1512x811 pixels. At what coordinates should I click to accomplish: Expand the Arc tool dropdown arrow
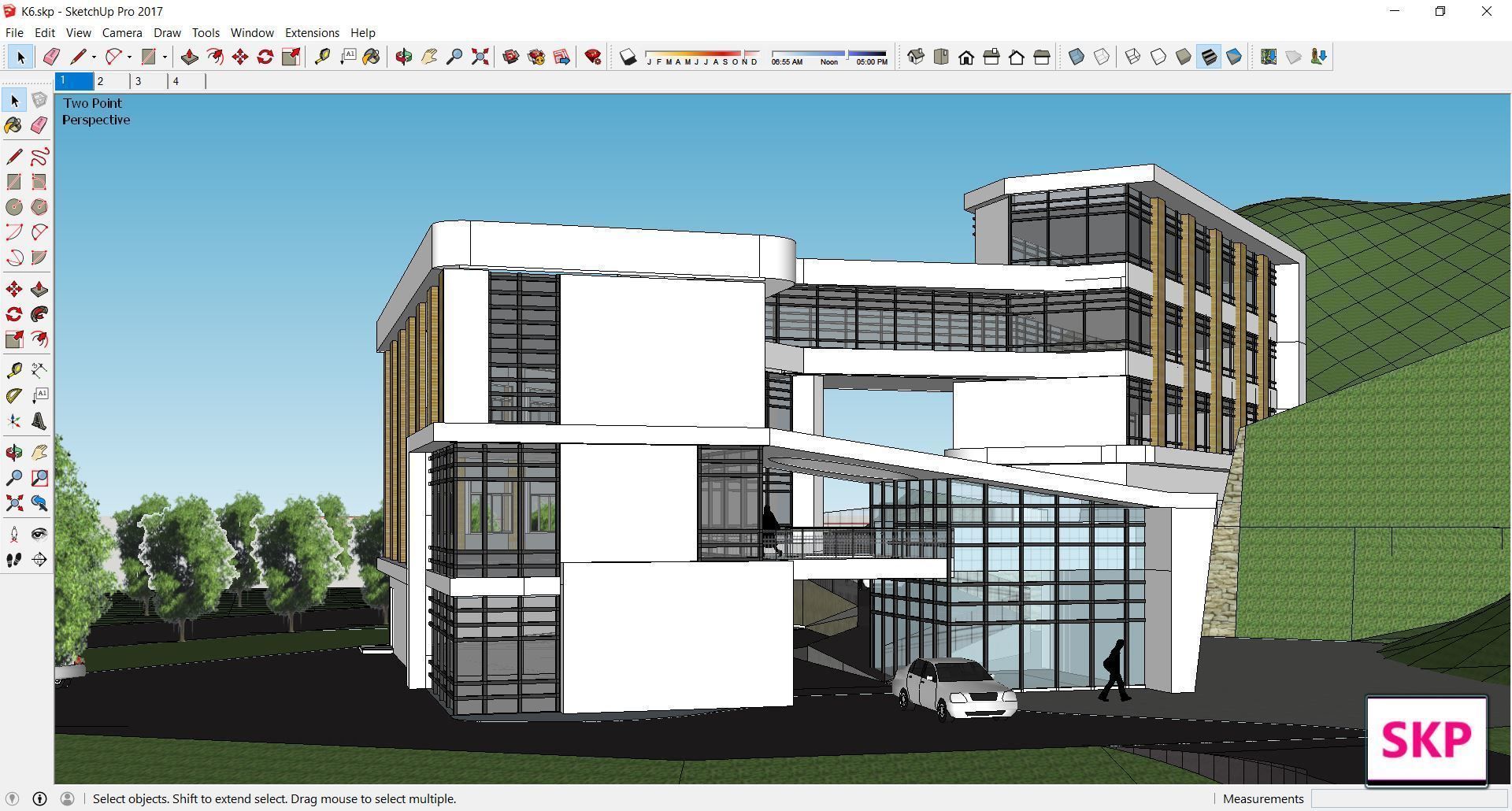(x=129, y=57)
